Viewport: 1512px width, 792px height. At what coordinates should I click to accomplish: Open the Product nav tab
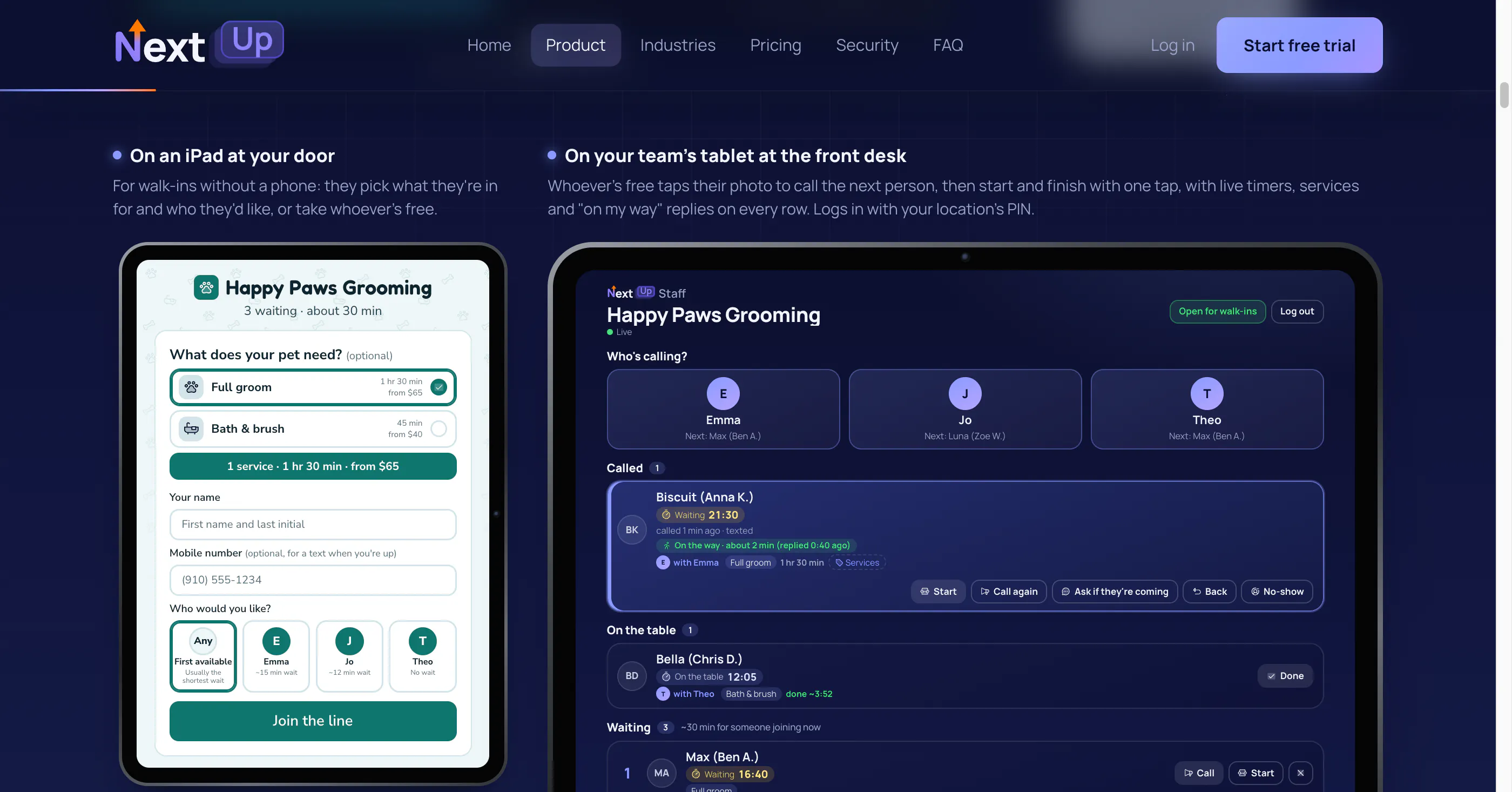575,45
